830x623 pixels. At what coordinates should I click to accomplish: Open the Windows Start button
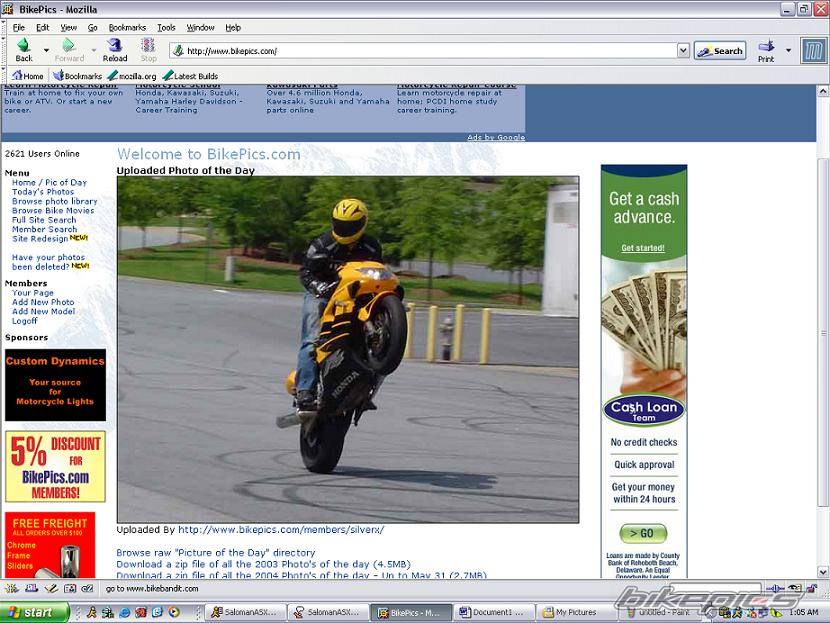(35, 612)
